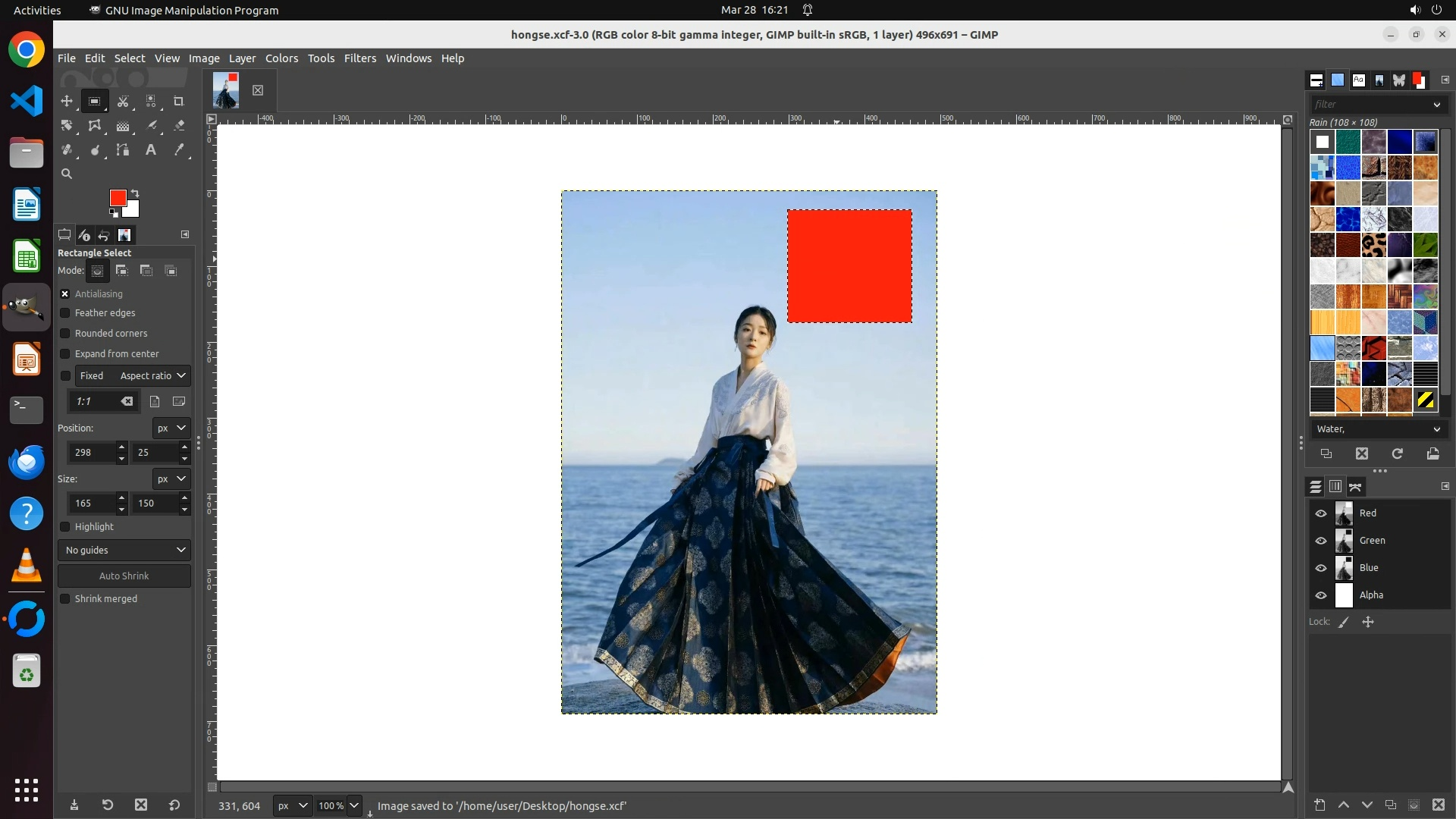This screenshot has height=819, width=1456.
Task: Select the Zoom magnifier tool
Action: [x=67, y=174]
